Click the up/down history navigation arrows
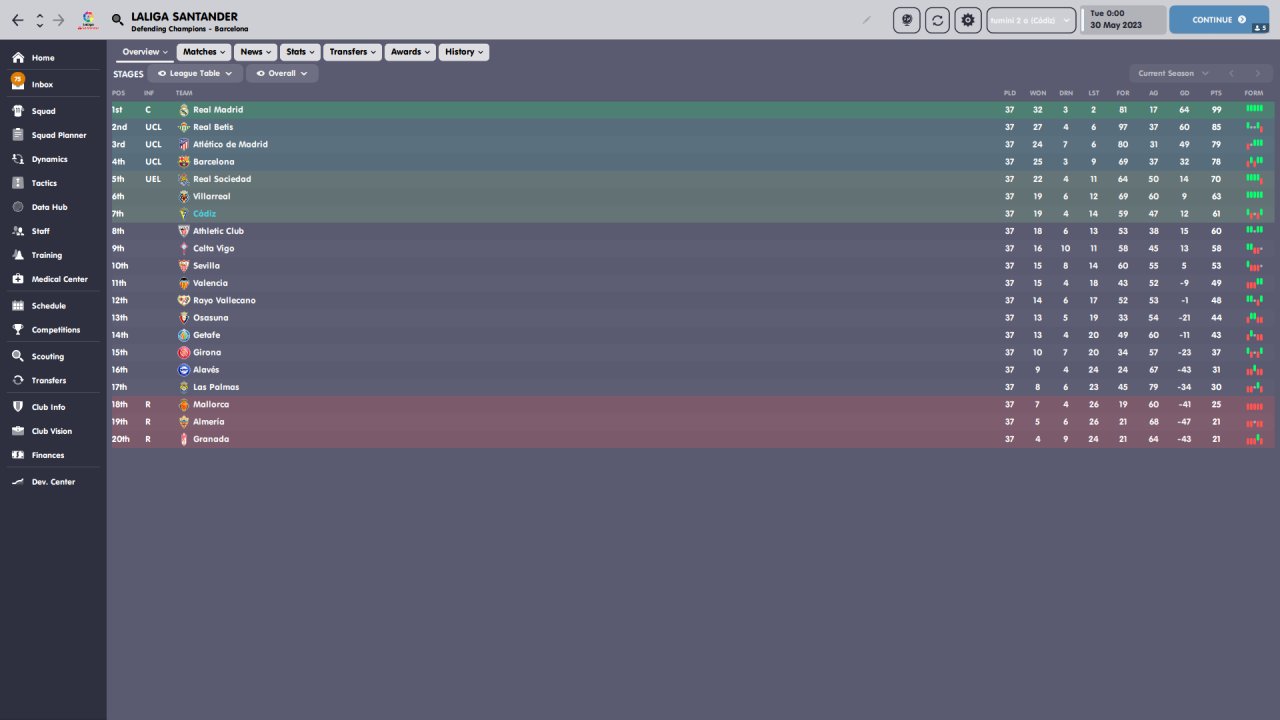1280x720 pixels. [x=39, y=20]
